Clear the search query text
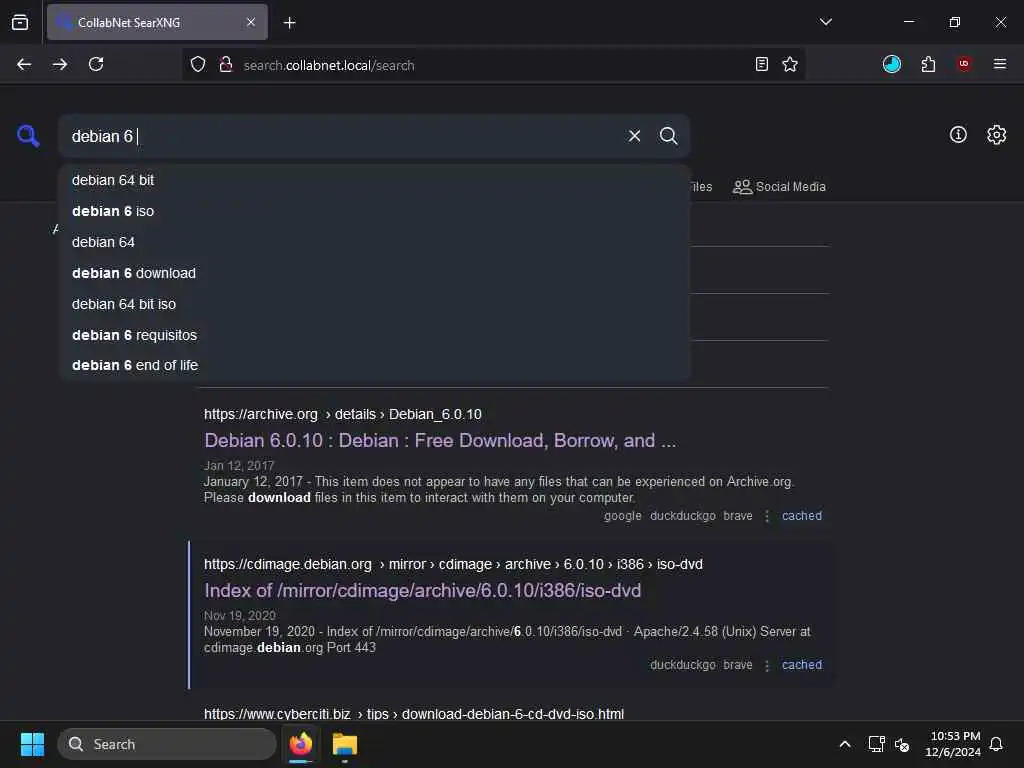The width and height of the screenshot is (1024, 768). point(634,136)
